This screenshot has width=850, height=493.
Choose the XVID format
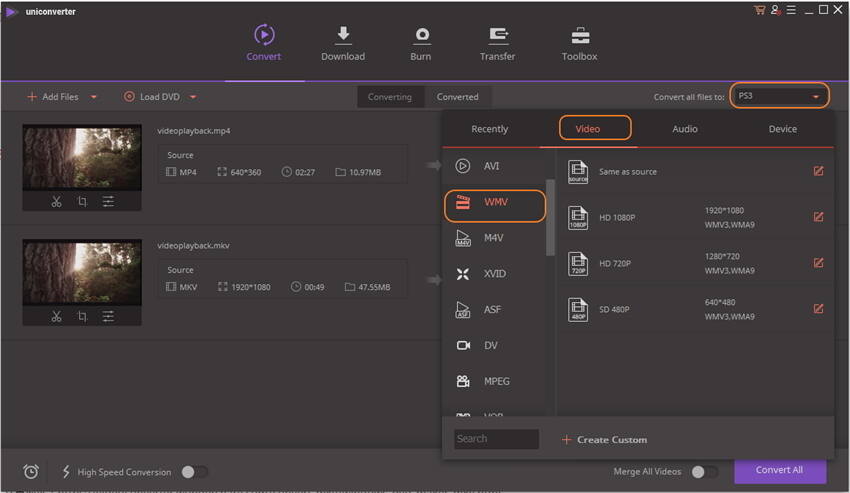tap(494, 274)
